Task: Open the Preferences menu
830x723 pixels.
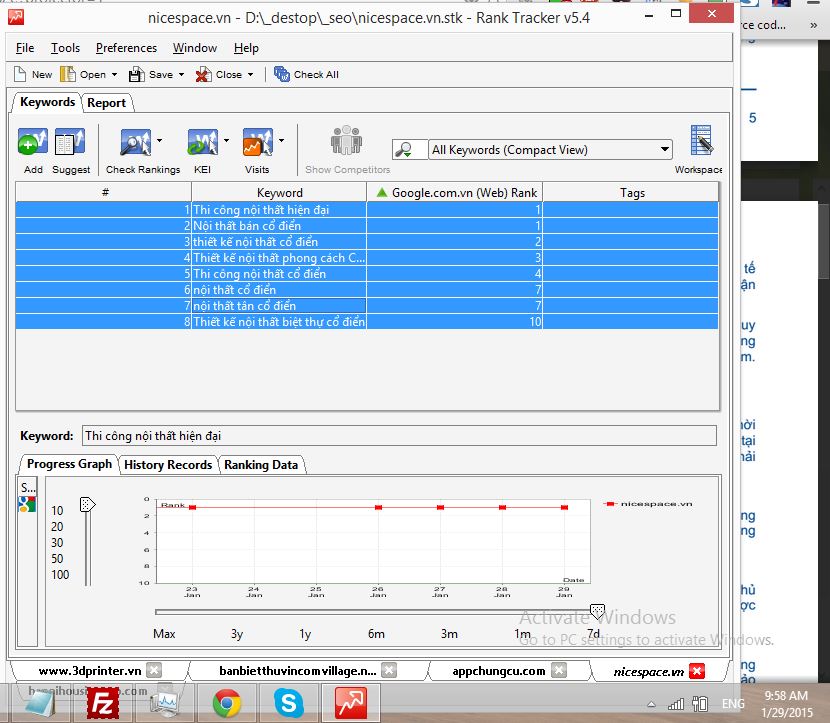Action: (127, 48)
